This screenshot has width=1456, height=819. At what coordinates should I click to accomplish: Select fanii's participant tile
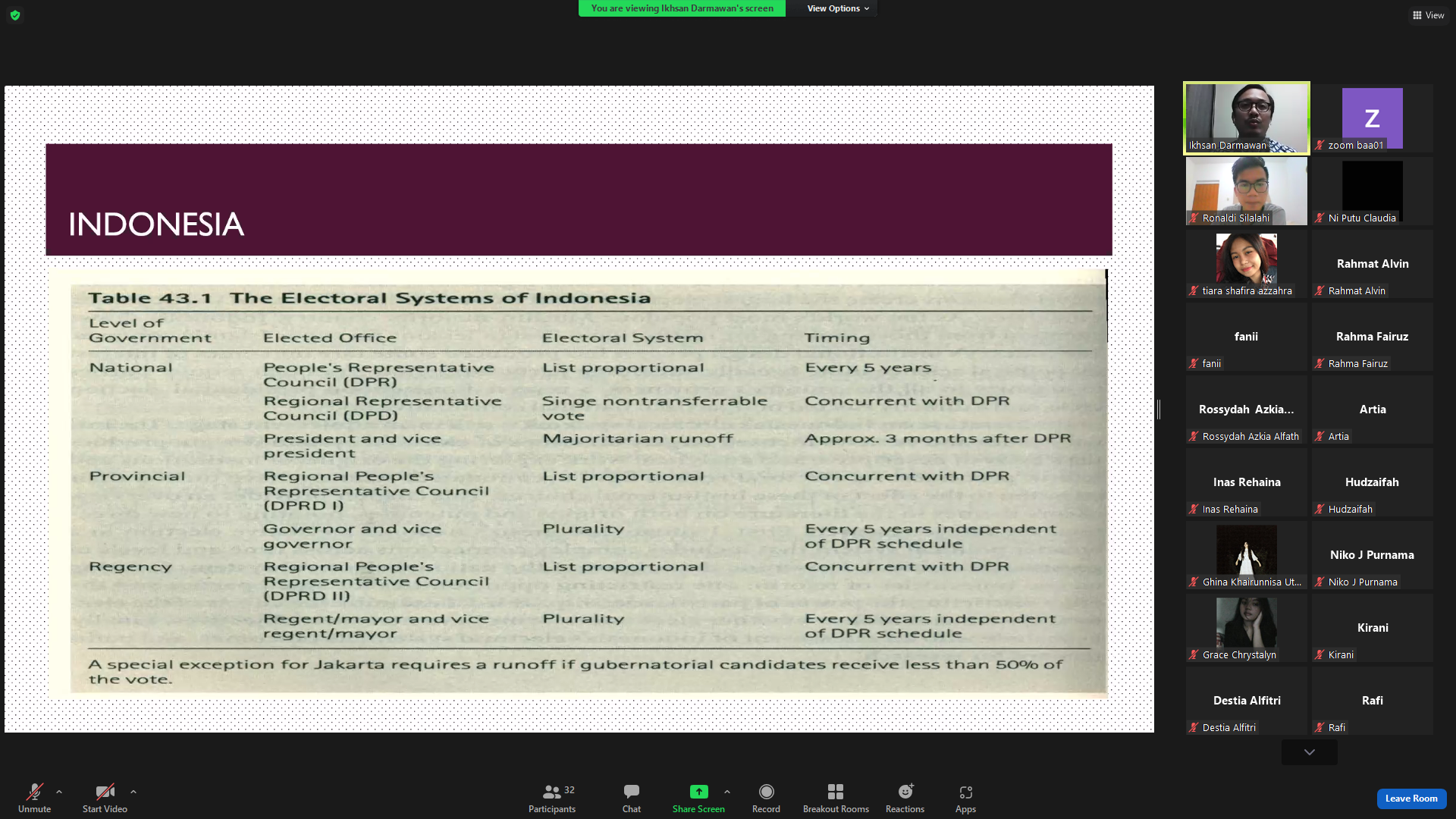1247,337
